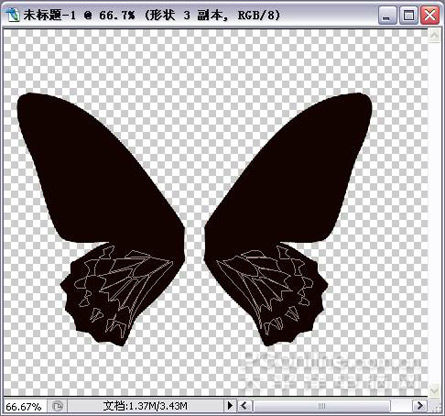
Task: Minimize the 未标题-1 document window
Action: [388, 15]
